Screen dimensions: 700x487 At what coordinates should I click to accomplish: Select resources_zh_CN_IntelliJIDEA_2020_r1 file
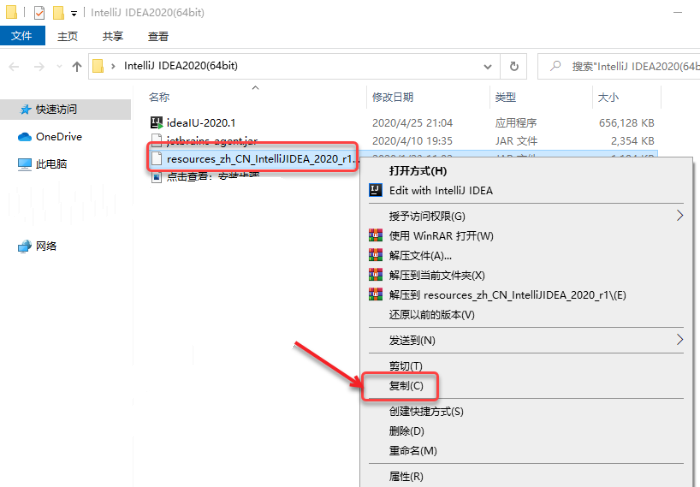coord(260,159)
